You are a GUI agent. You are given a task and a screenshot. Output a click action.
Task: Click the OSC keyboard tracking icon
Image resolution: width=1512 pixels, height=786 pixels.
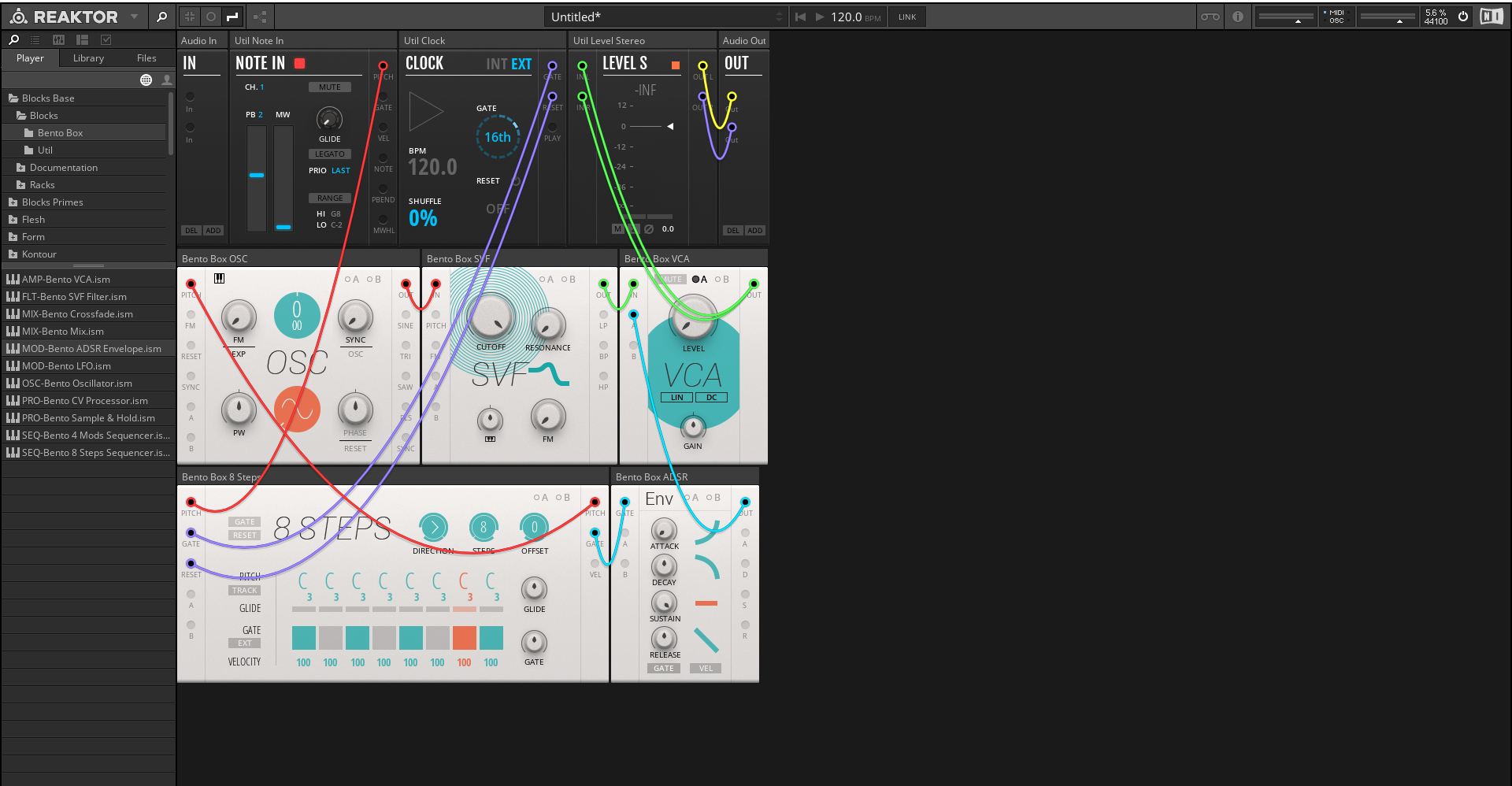(x=220, y=278)
